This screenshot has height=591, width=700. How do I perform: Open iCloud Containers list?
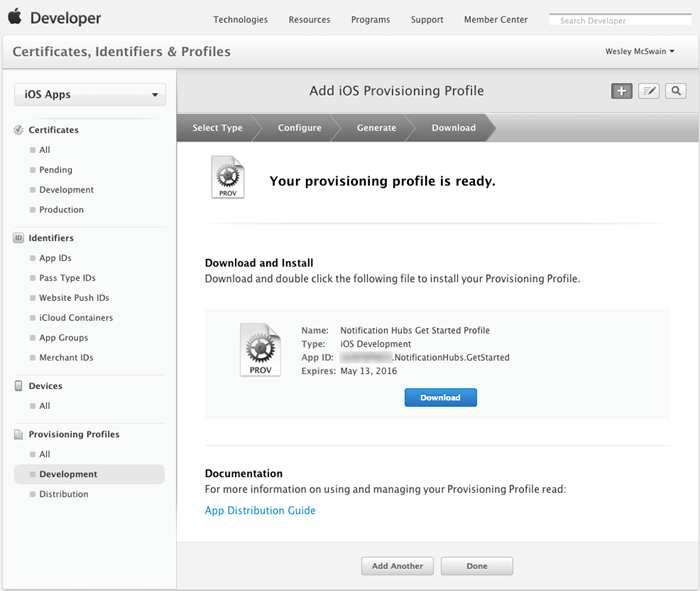(x=76, y=318)
